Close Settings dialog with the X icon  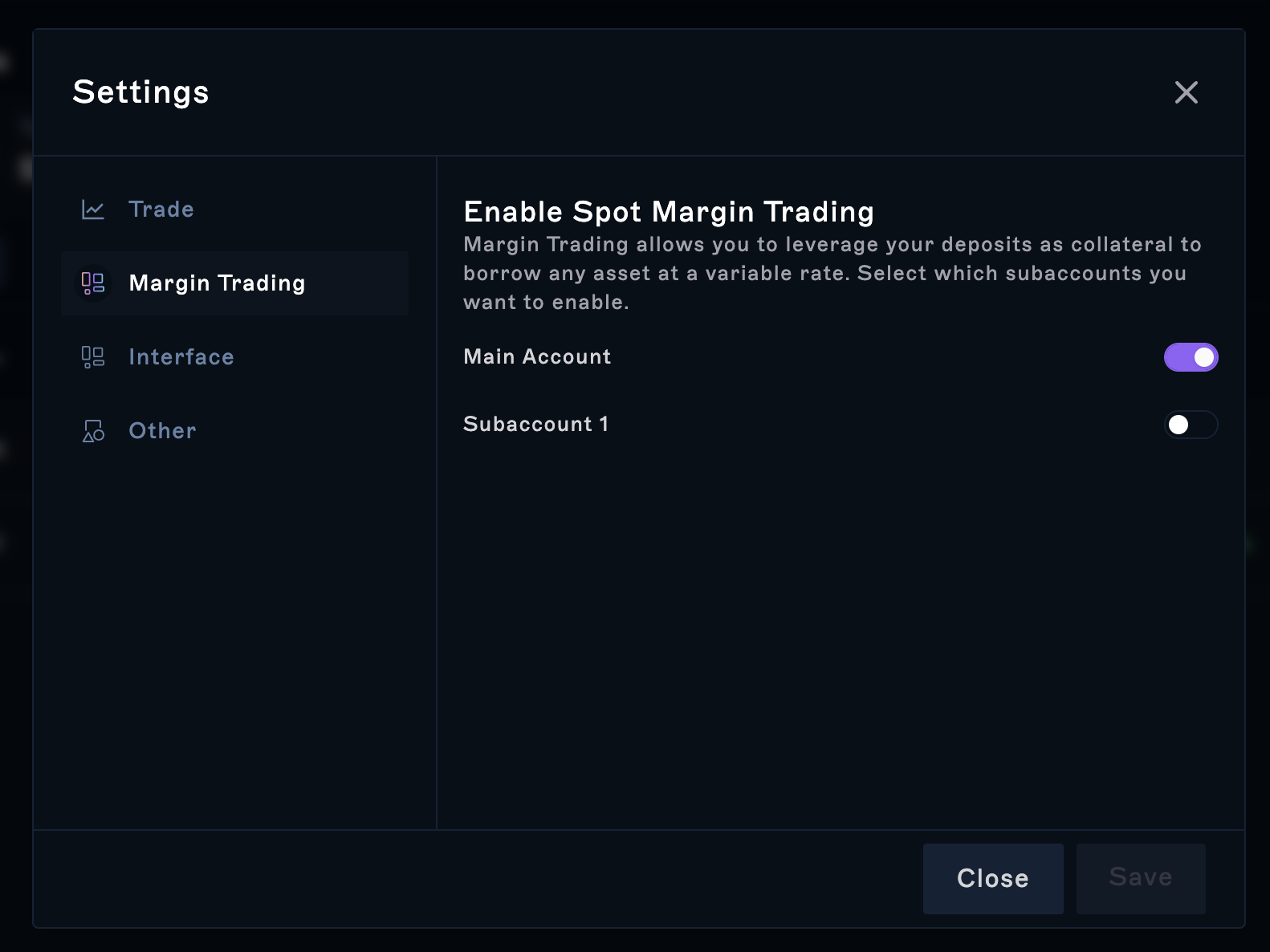(1186, 92)
